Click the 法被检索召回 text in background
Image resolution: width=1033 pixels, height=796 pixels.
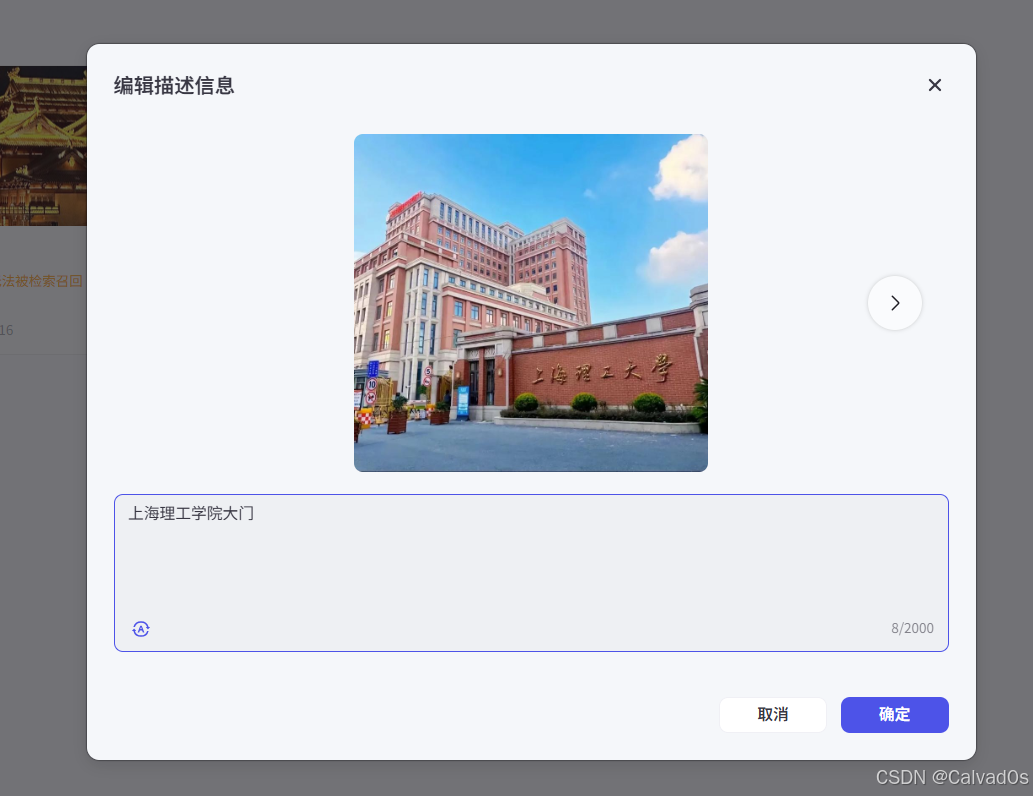[42, 281]
